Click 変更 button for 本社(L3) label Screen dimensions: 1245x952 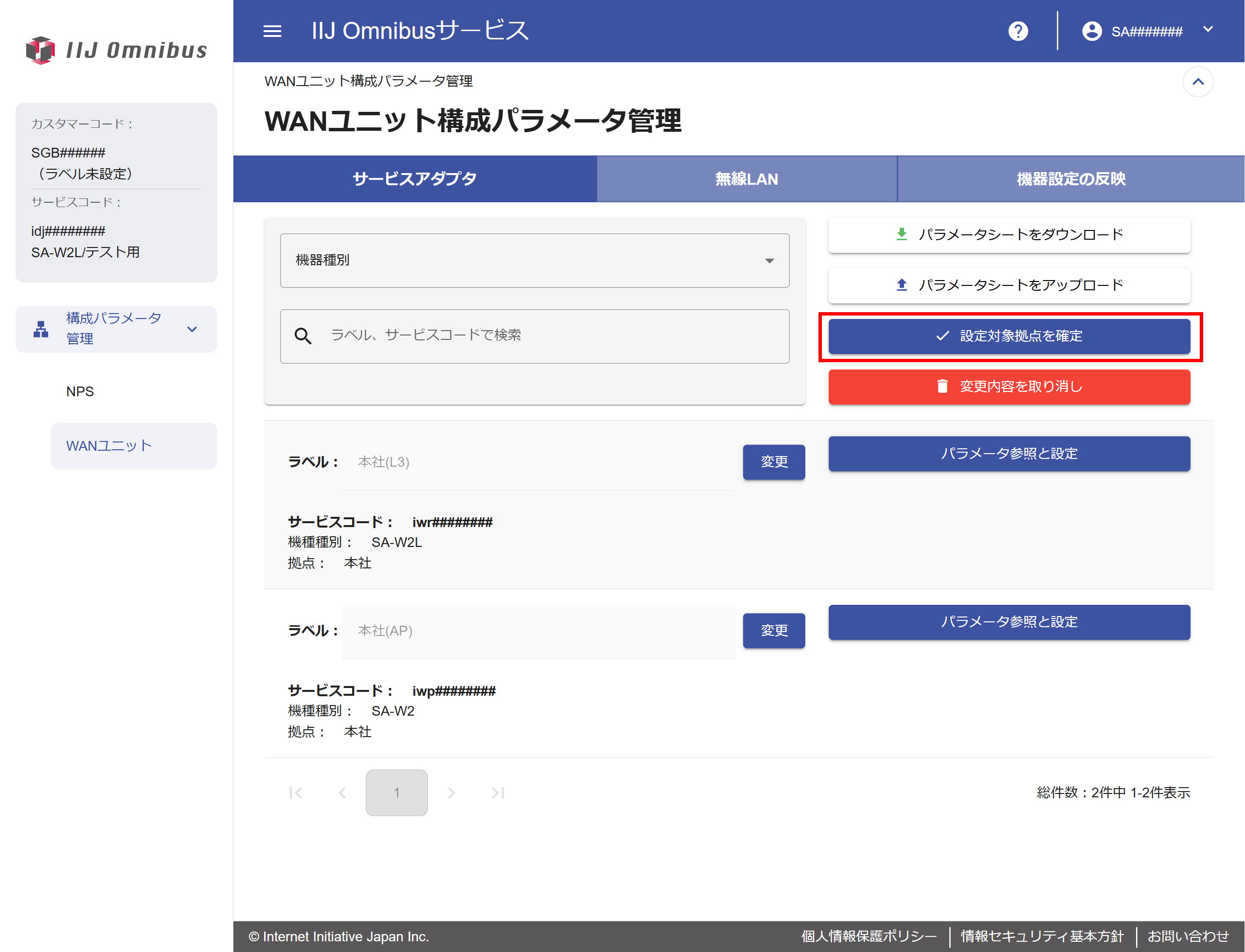[x=774, y=462]
